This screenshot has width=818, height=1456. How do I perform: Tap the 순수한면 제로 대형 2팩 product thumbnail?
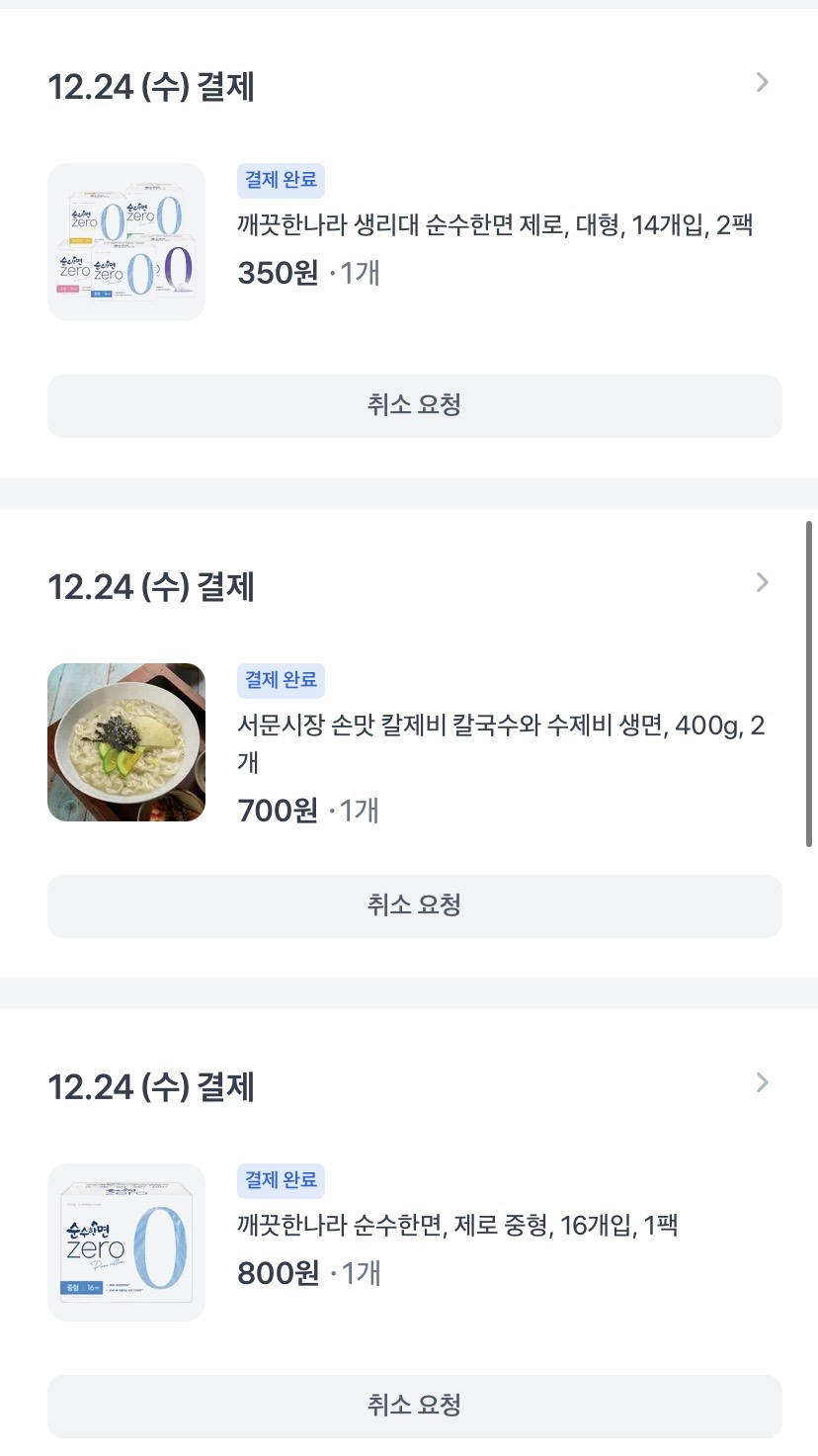126,242
